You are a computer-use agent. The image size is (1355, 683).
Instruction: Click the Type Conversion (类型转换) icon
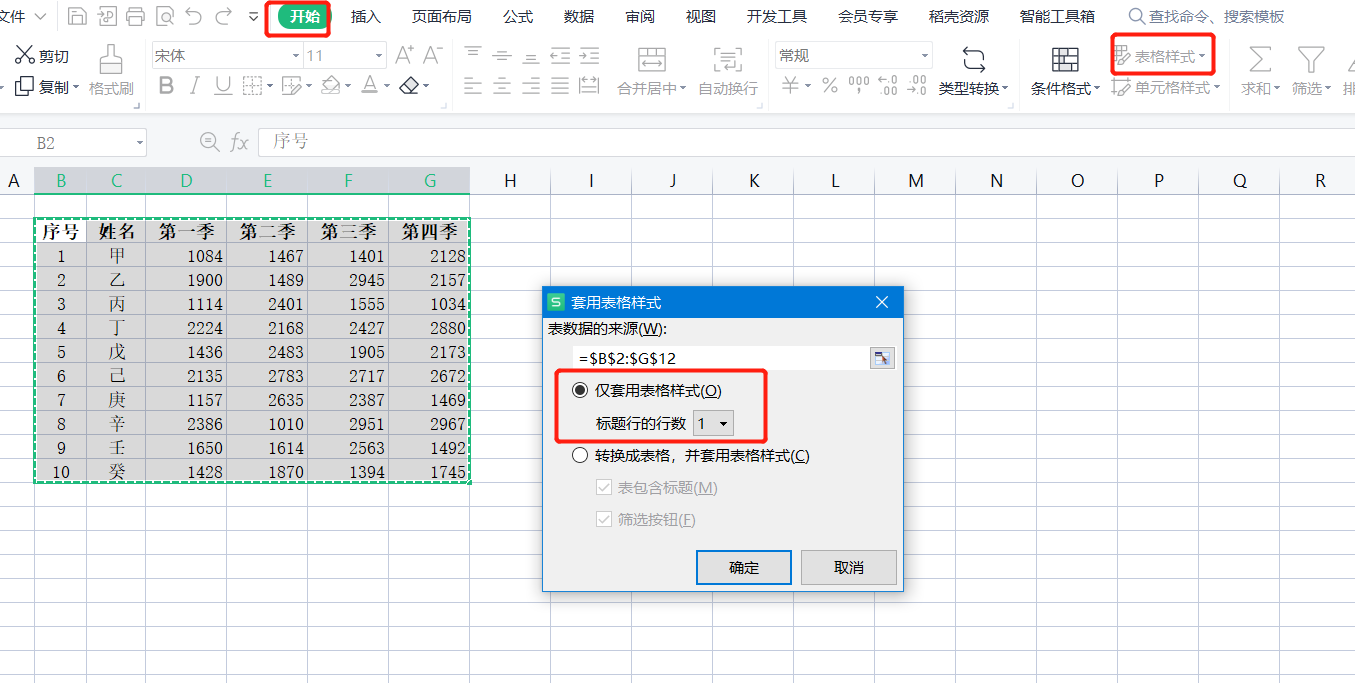972,59
